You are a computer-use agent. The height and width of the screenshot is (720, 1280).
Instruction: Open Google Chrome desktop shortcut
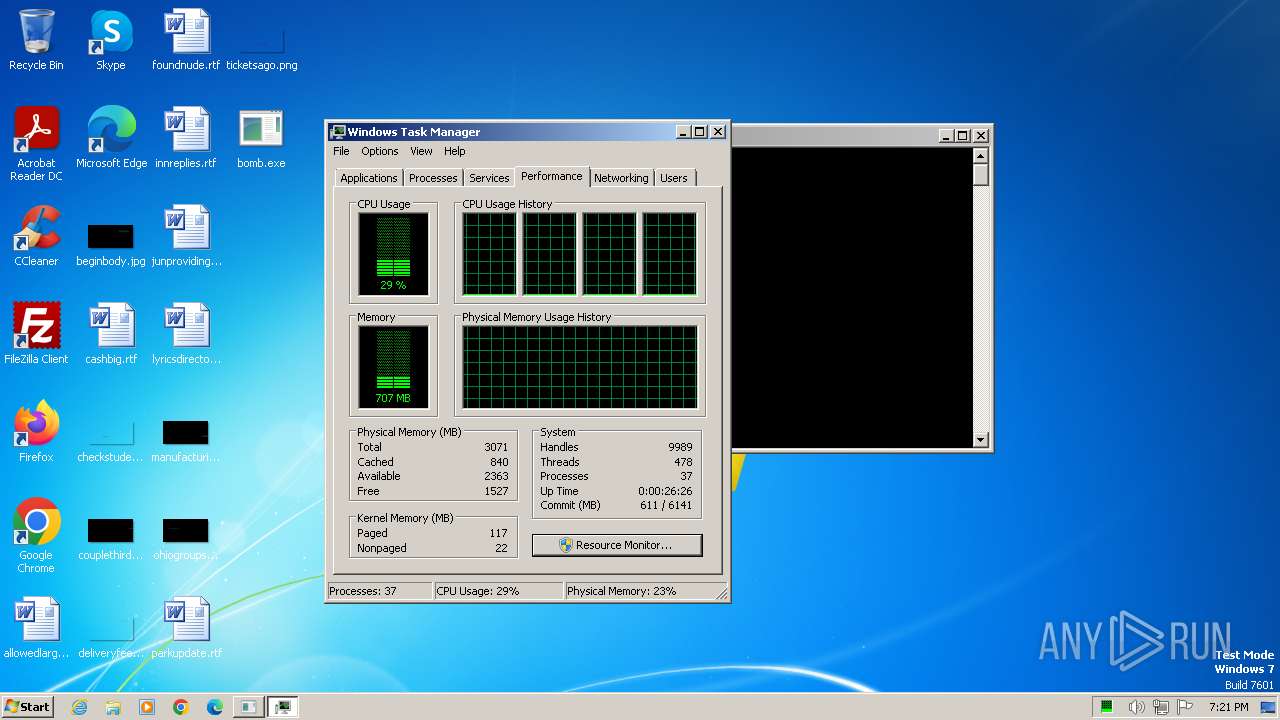[x=36, y=536]
